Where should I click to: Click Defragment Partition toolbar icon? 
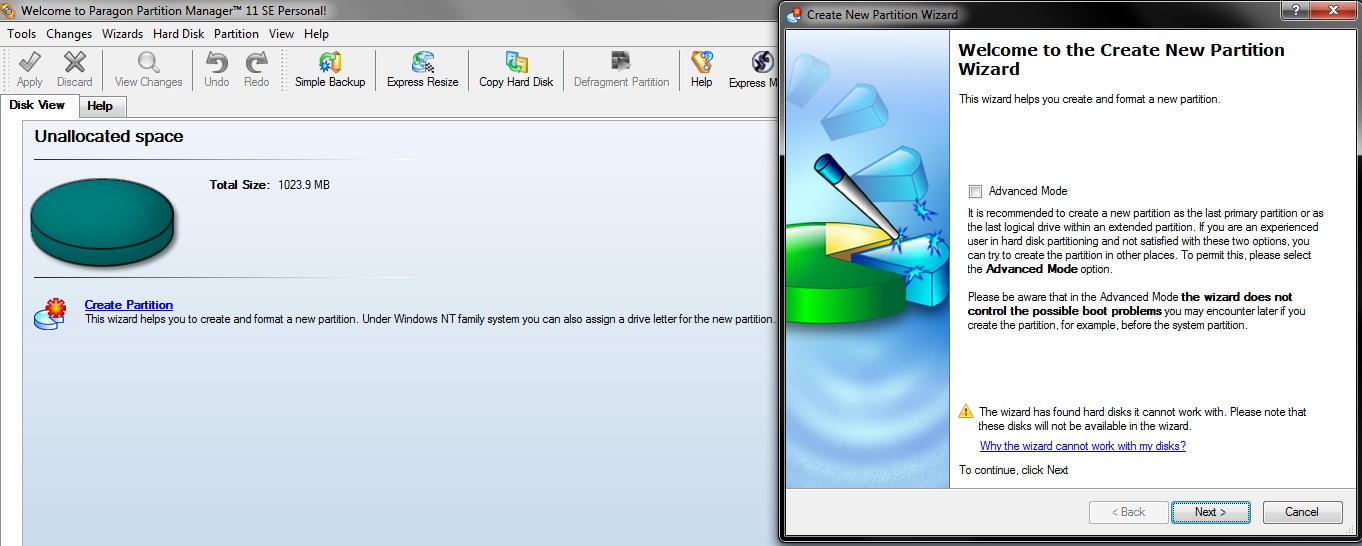622,70
